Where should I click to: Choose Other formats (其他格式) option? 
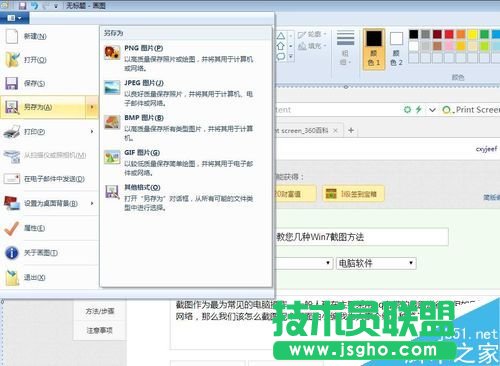tap(186, 197)
